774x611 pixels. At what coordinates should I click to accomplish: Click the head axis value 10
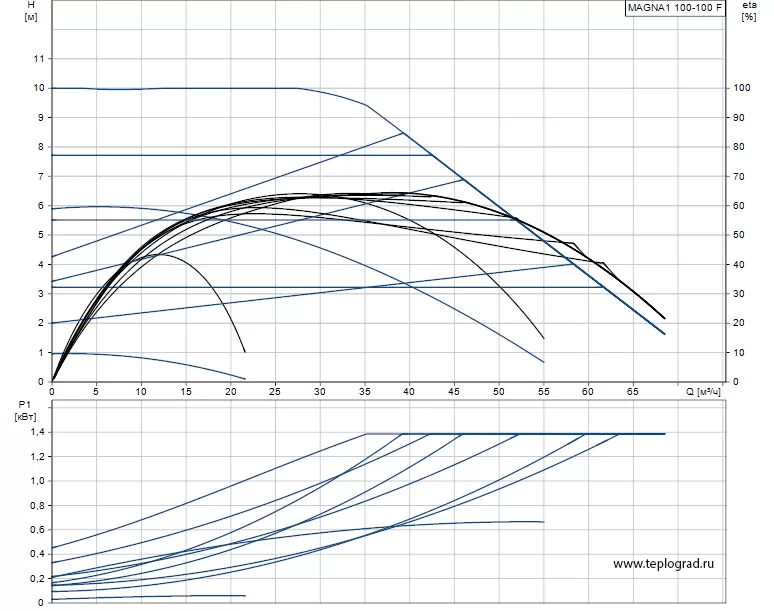(39, 88)
